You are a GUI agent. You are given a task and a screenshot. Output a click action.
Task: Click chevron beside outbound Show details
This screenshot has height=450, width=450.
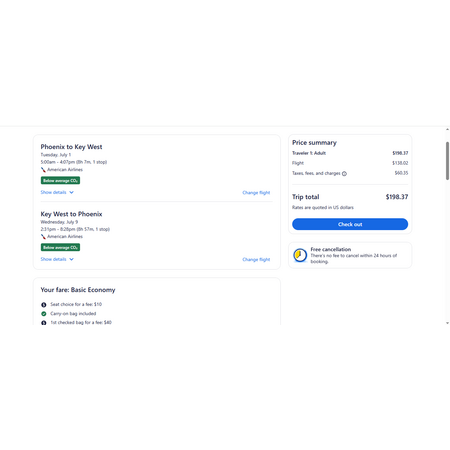click(x=71, y=192)
